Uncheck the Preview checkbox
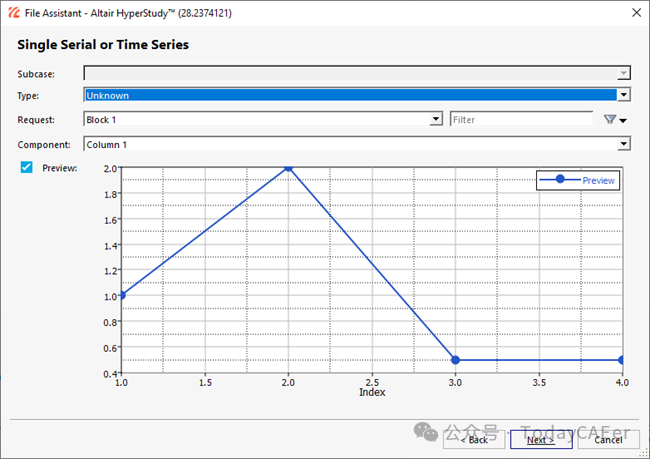This screenshot has height=459, width=650. (28, 168)
